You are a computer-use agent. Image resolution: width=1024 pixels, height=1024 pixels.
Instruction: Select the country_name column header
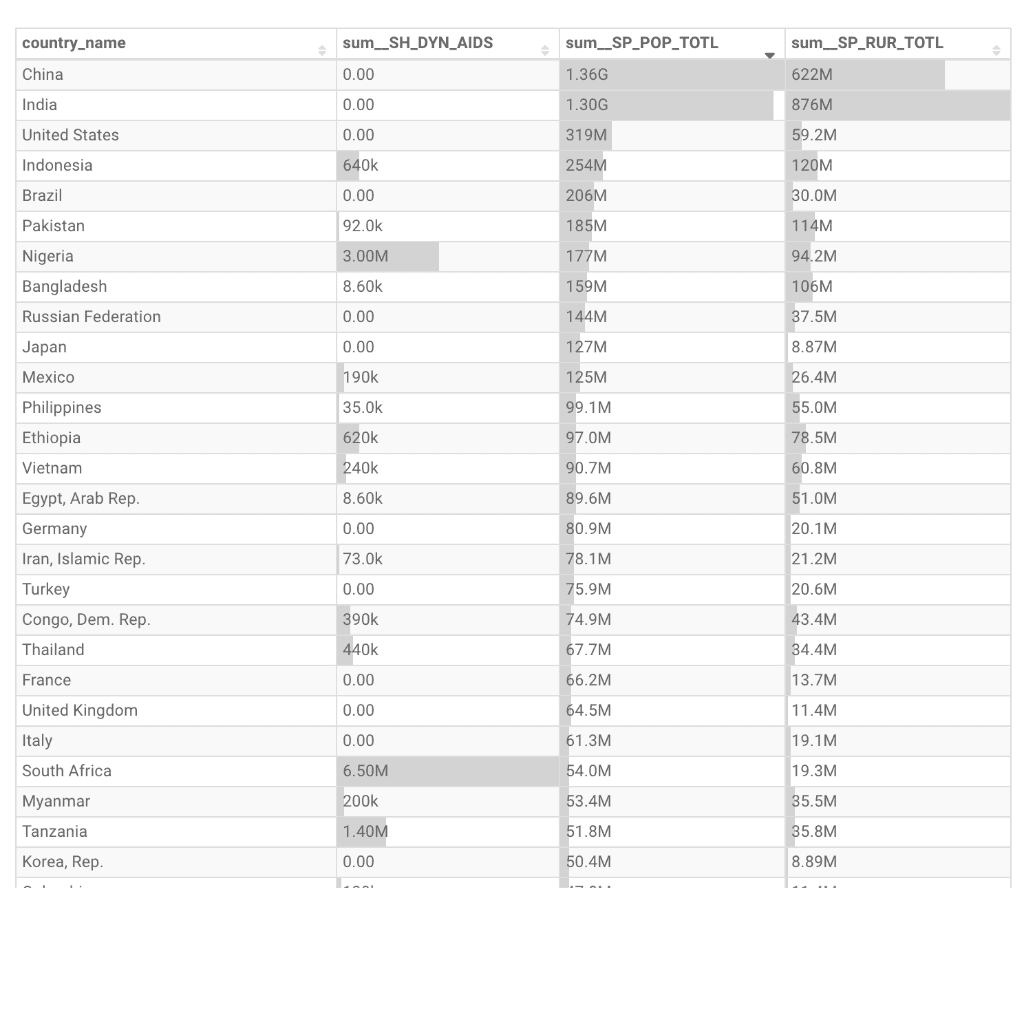coord(176,44)
